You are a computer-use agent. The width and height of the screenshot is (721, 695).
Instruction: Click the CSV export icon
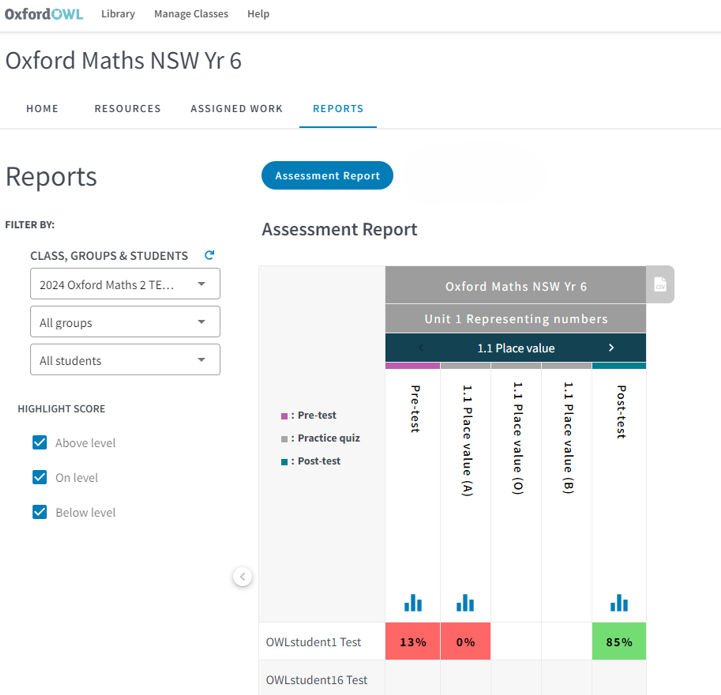coord(660,285)
